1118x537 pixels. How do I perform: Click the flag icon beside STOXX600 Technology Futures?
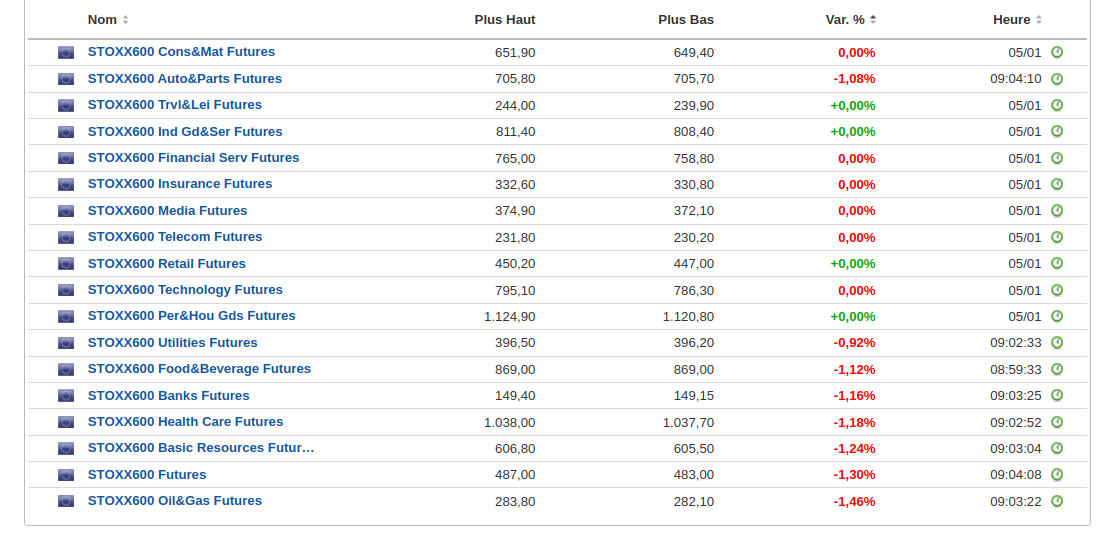click(66, 290)
